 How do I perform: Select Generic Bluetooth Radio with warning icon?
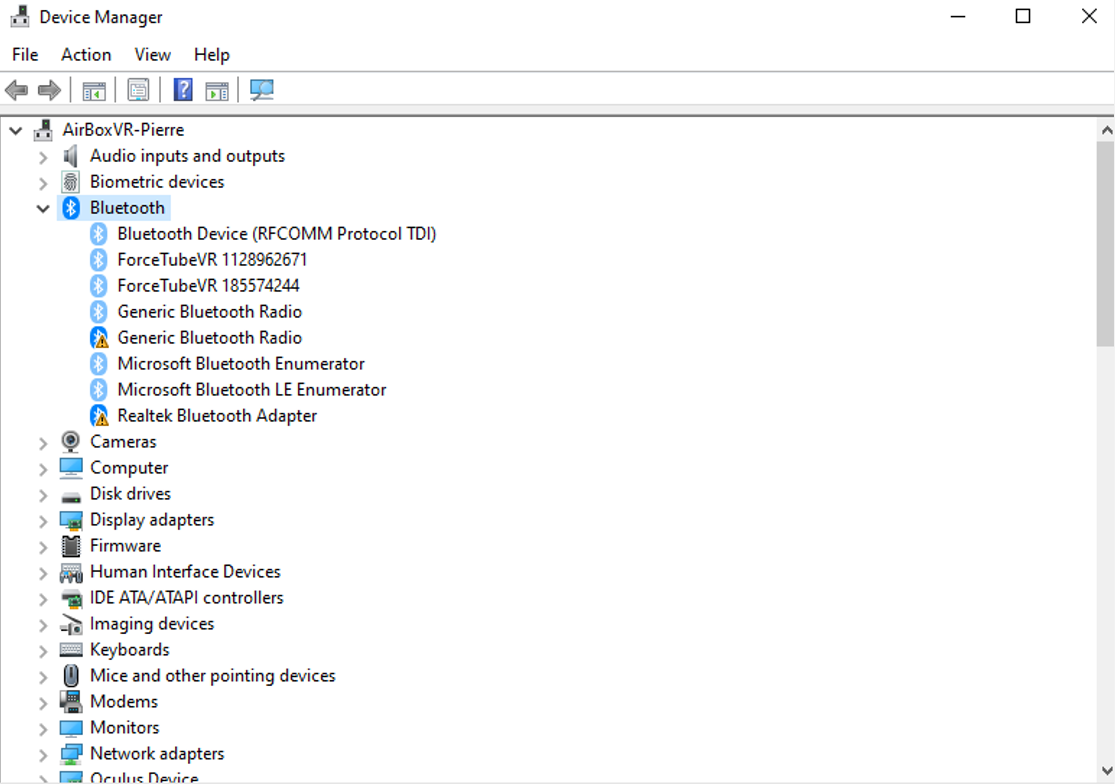tap(210, 338)
